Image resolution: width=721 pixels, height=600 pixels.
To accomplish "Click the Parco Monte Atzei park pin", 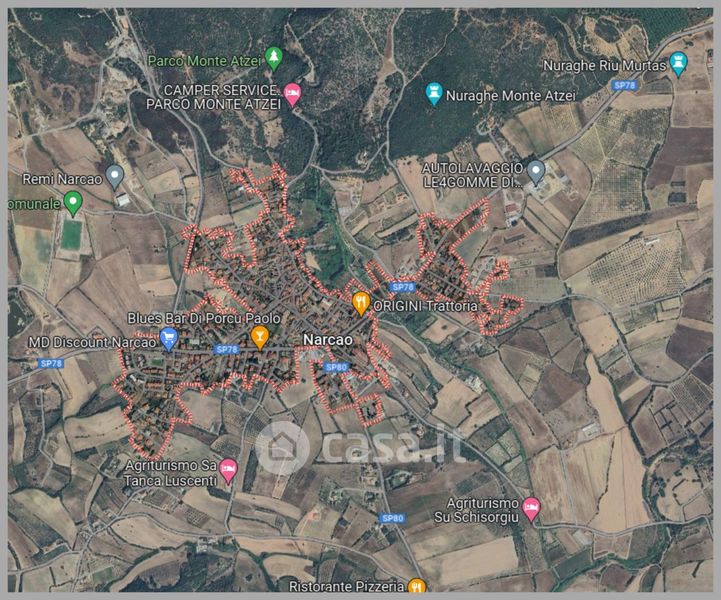I will [274, 58].
